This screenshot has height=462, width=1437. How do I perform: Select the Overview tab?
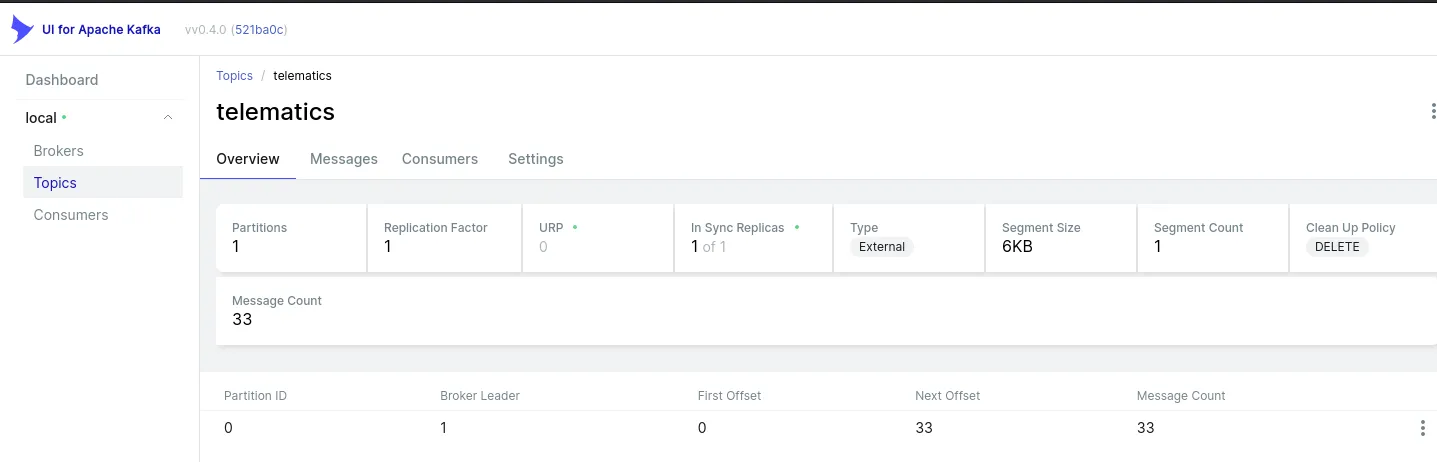point(248,159)
